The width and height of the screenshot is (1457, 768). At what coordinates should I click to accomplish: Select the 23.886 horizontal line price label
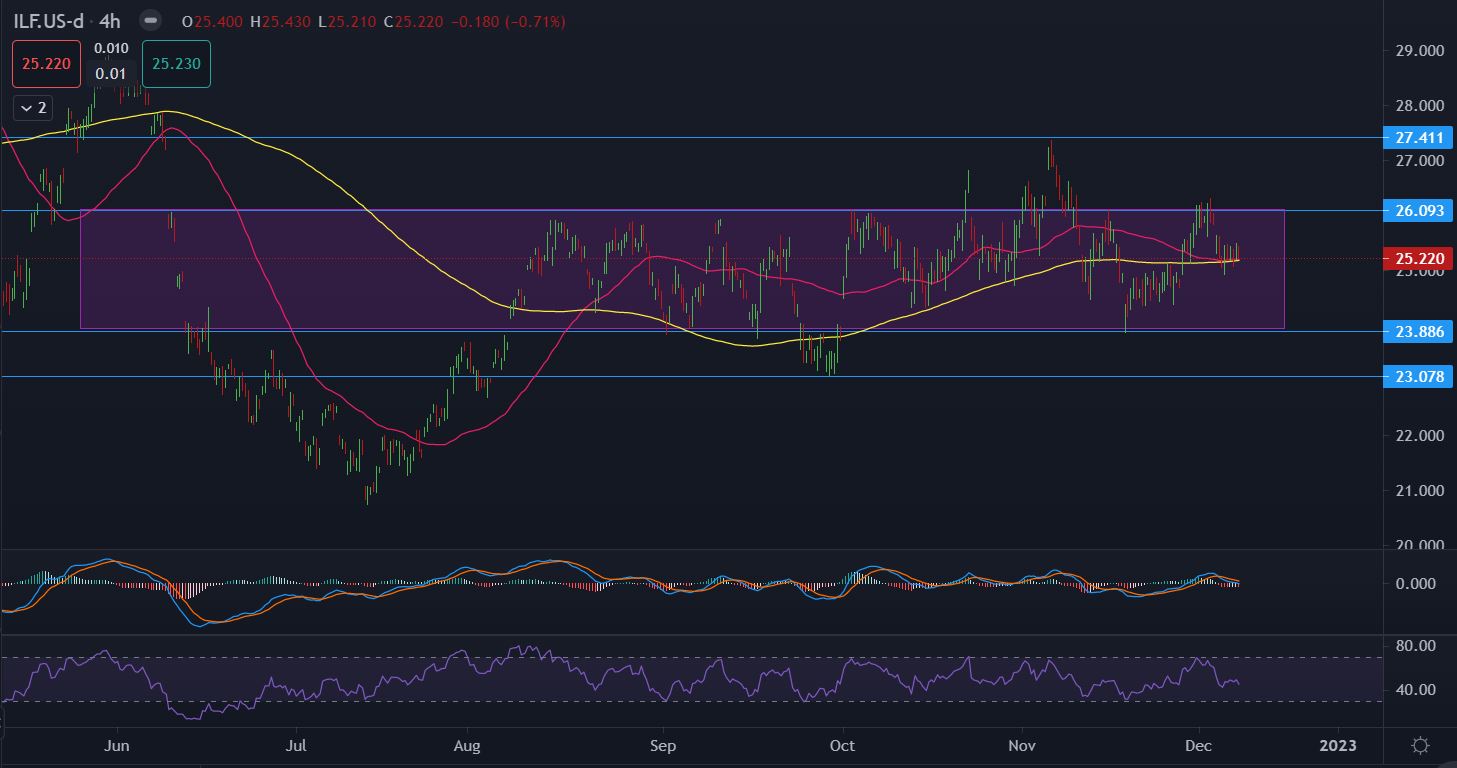pos(1417,331)
